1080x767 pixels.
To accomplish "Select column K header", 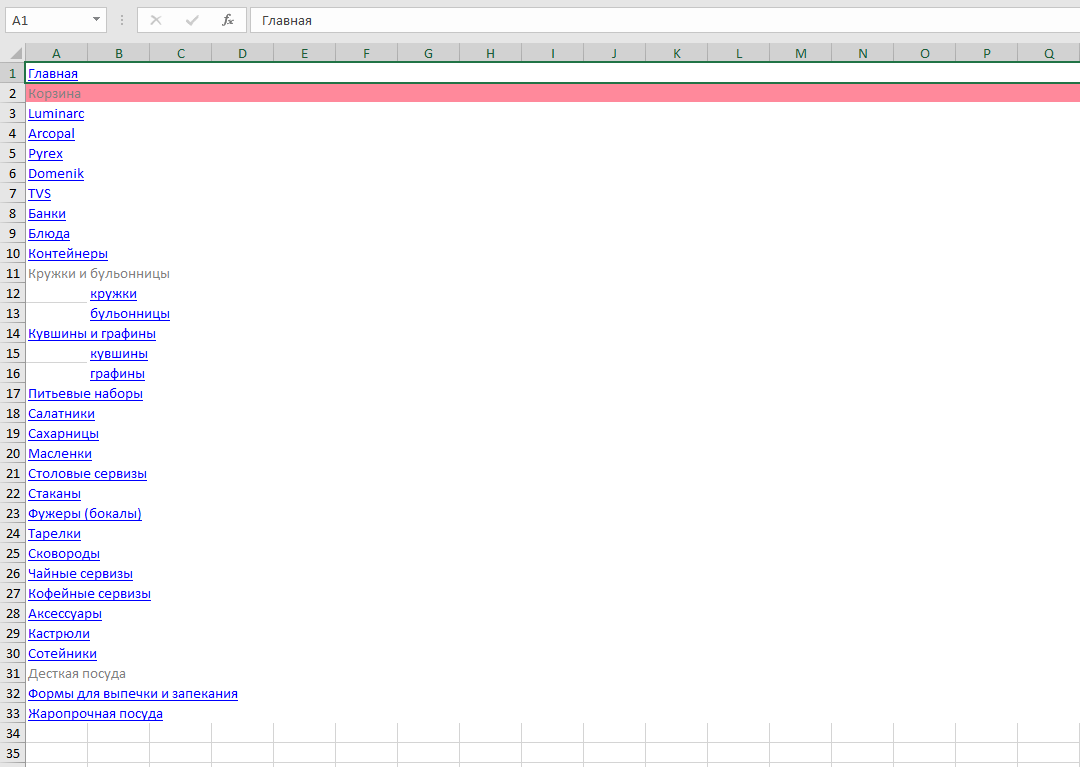I will 676,53.
